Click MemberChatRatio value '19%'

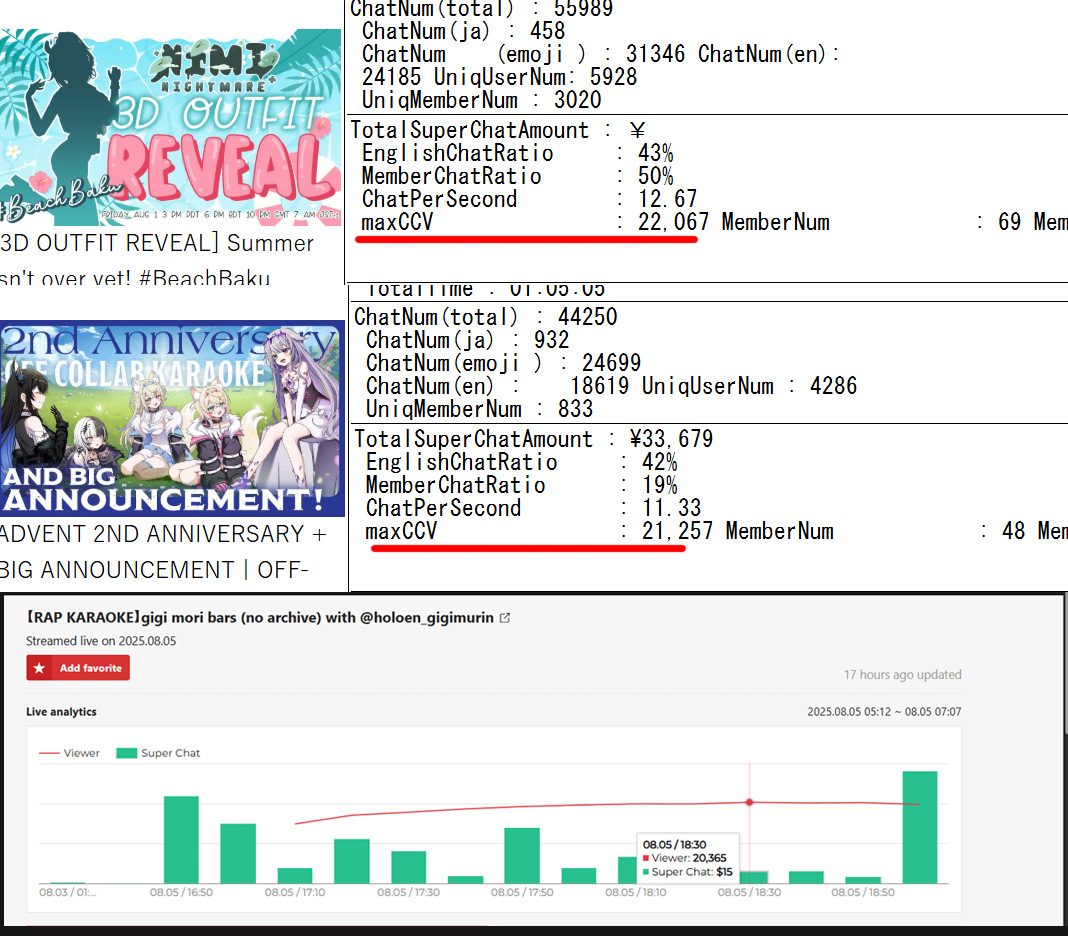[659, 485]
